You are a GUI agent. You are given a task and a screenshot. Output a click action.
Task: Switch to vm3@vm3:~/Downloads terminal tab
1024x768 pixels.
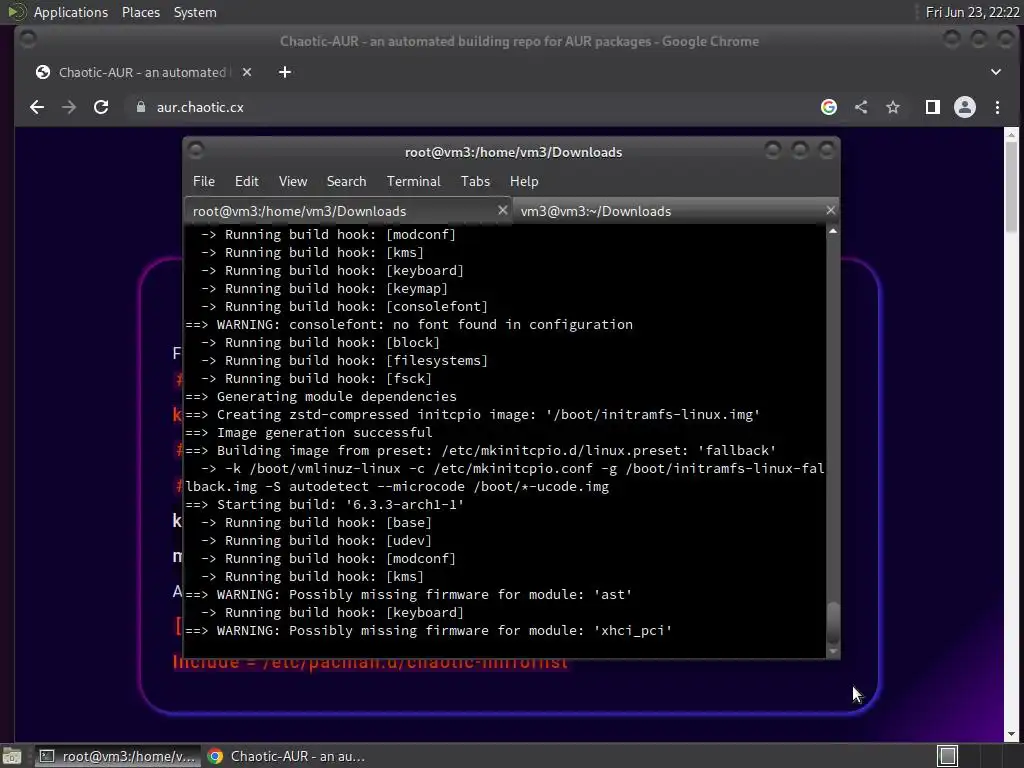(x=675, y=211)
